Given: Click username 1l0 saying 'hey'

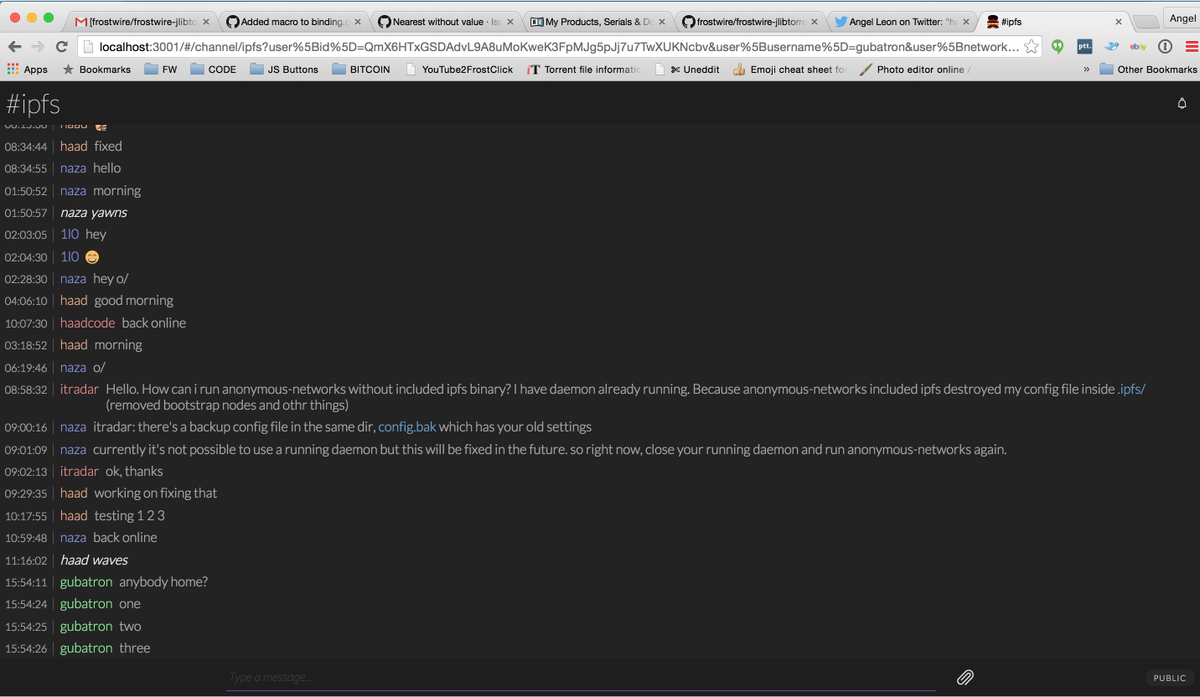Looking at the screenshot, I should tap(69, 234).
